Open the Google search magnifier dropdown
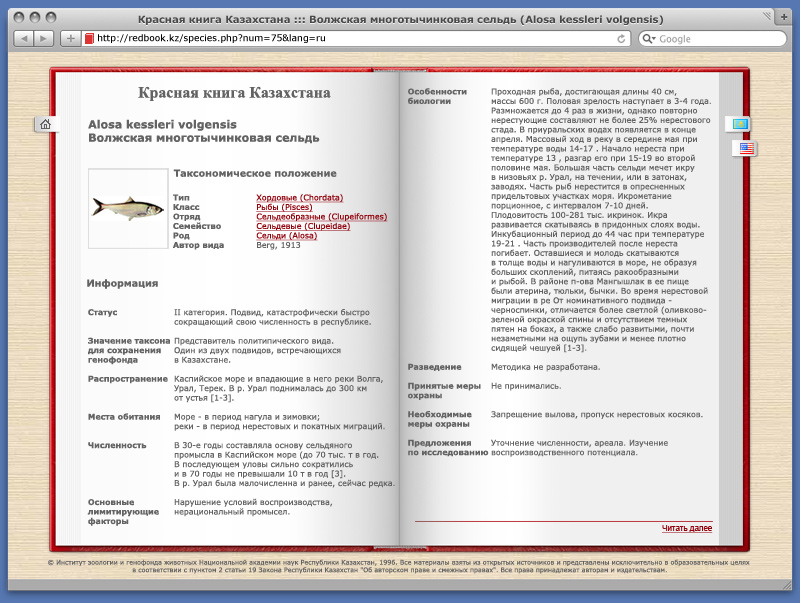 coord(648,39)
